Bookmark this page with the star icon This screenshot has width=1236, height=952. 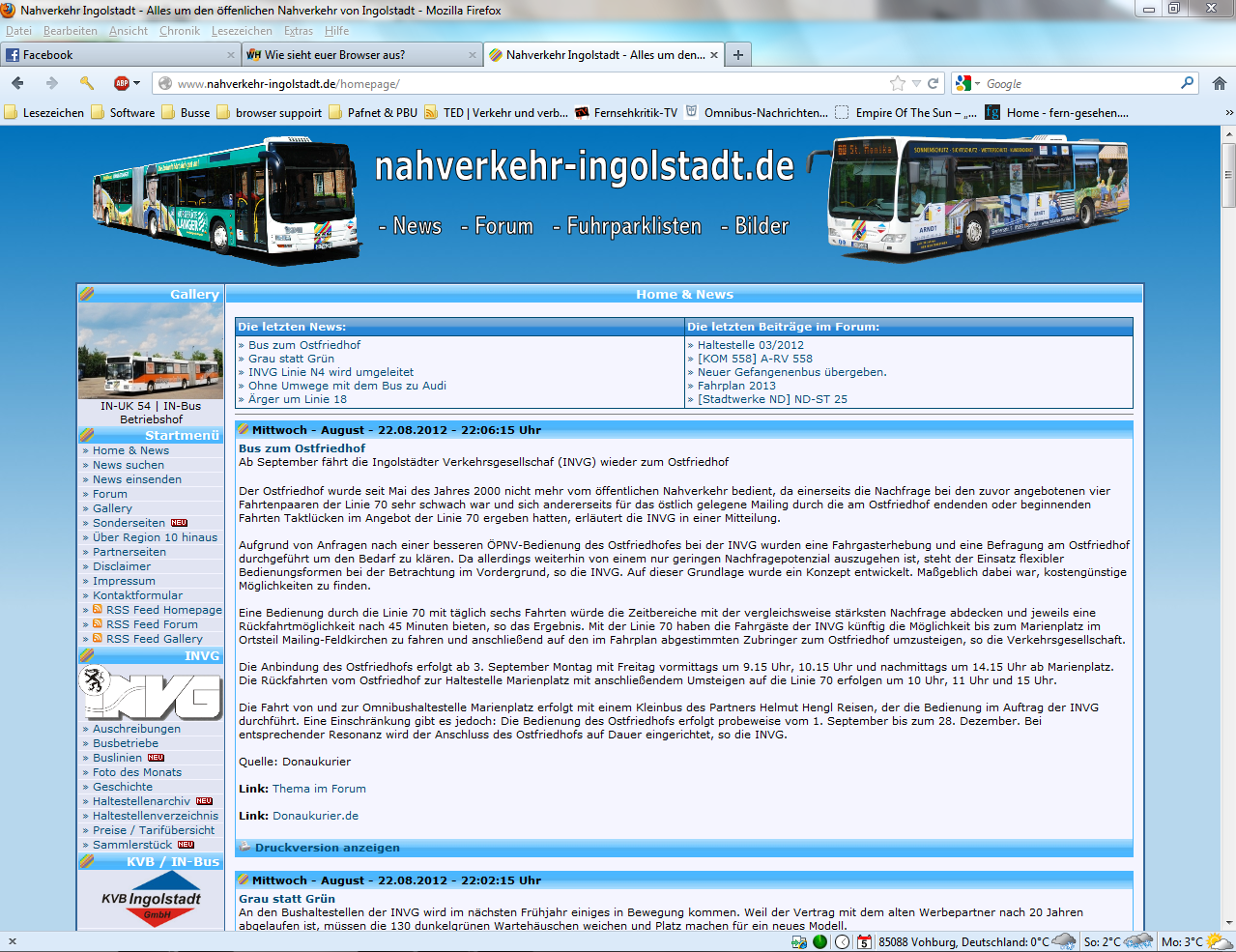pos(898,83)
